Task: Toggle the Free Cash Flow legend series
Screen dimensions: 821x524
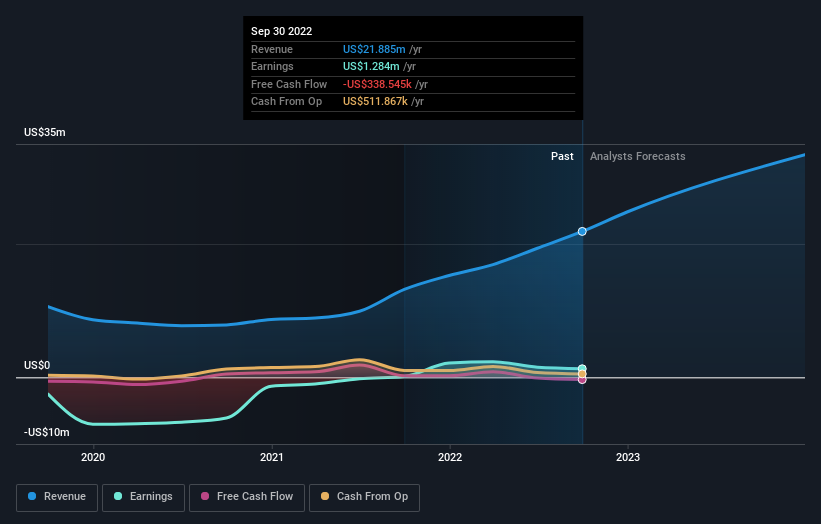Action: point(247,497)
